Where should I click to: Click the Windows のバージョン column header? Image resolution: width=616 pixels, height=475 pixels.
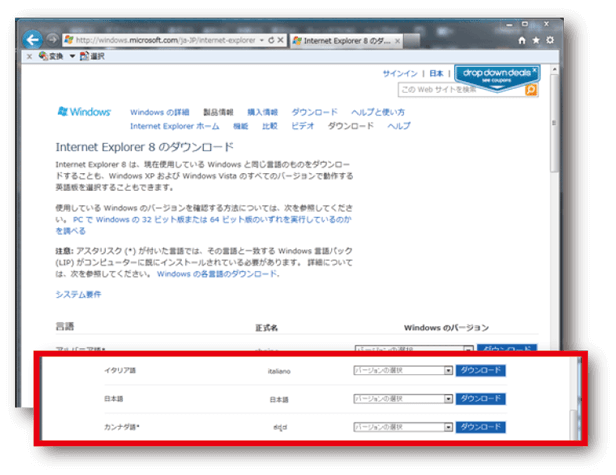pyautogui.click(x=446, y=328)
